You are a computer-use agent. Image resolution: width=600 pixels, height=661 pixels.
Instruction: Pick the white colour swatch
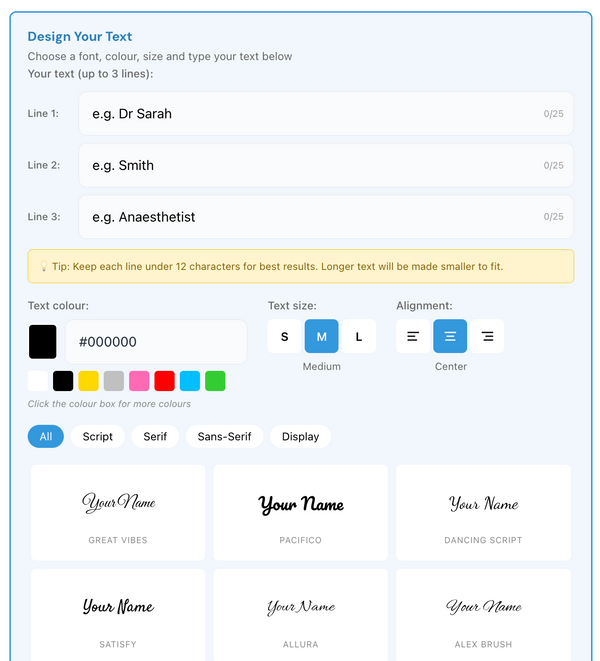point(38,381)
